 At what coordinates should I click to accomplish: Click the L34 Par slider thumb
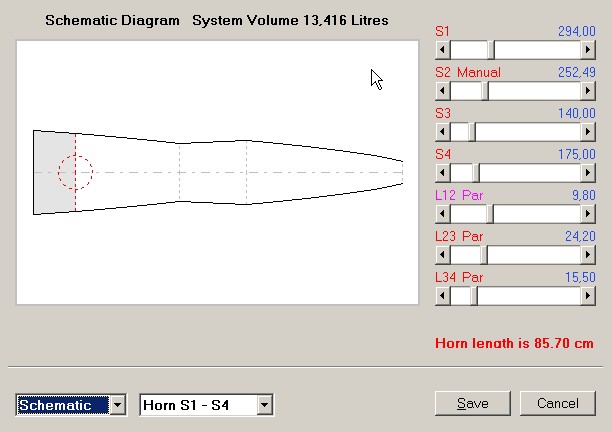point(473,295)
